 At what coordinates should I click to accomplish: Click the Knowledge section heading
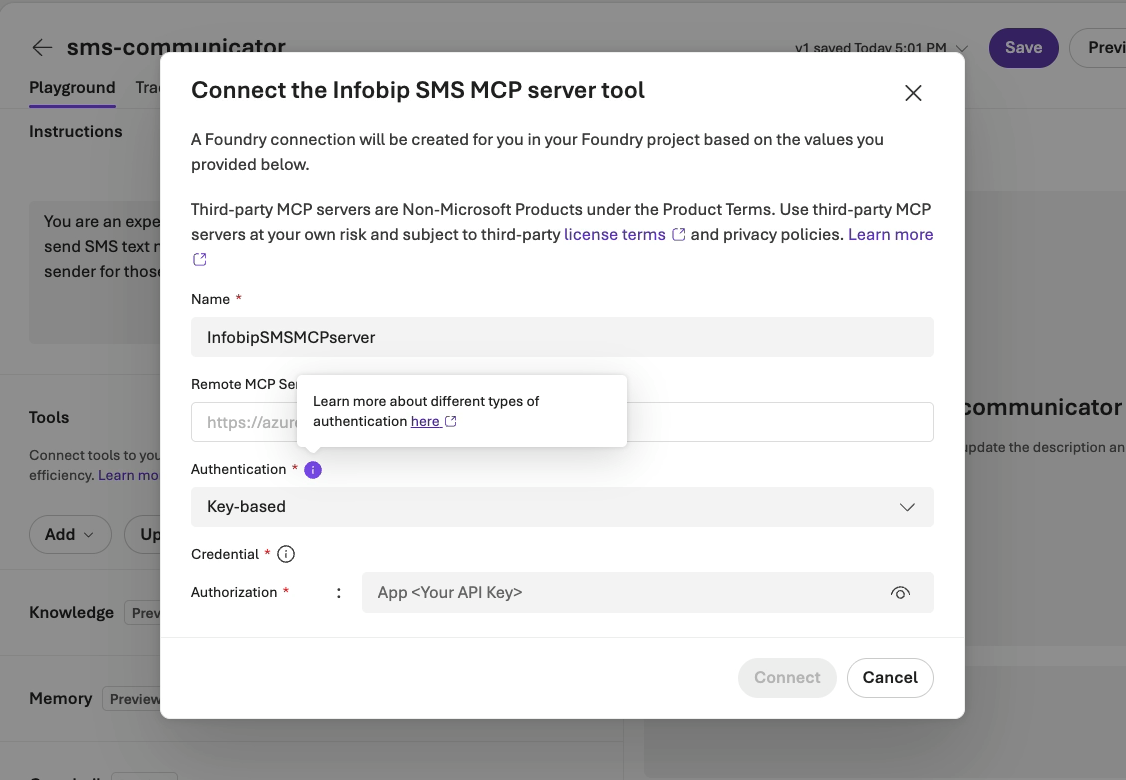tap(71, 612)
